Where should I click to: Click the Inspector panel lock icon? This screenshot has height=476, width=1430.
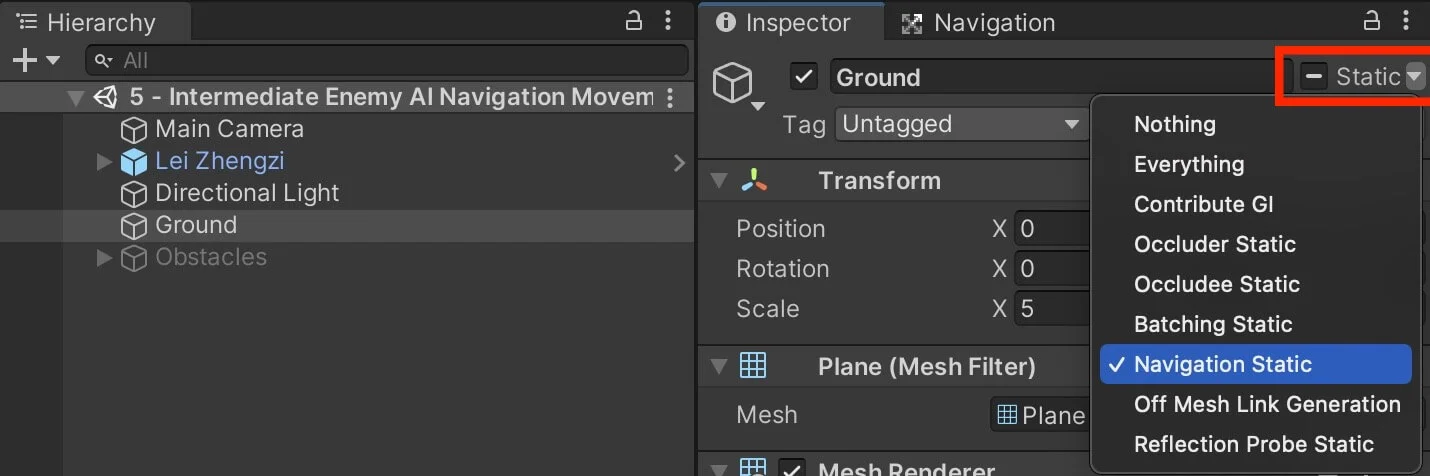point(1376,20)
